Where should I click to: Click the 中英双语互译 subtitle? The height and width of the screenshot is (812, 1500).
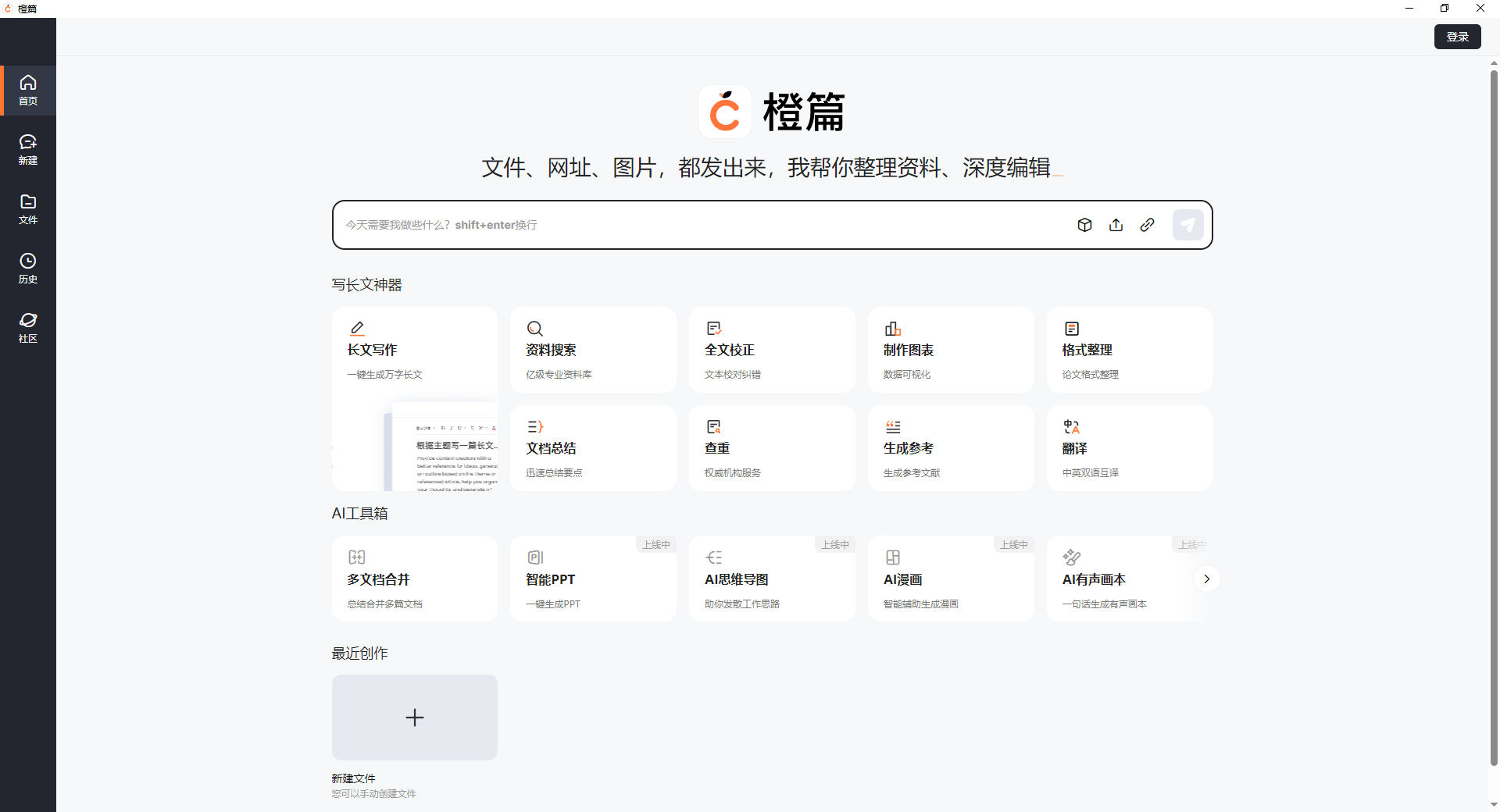(1091, 473)
